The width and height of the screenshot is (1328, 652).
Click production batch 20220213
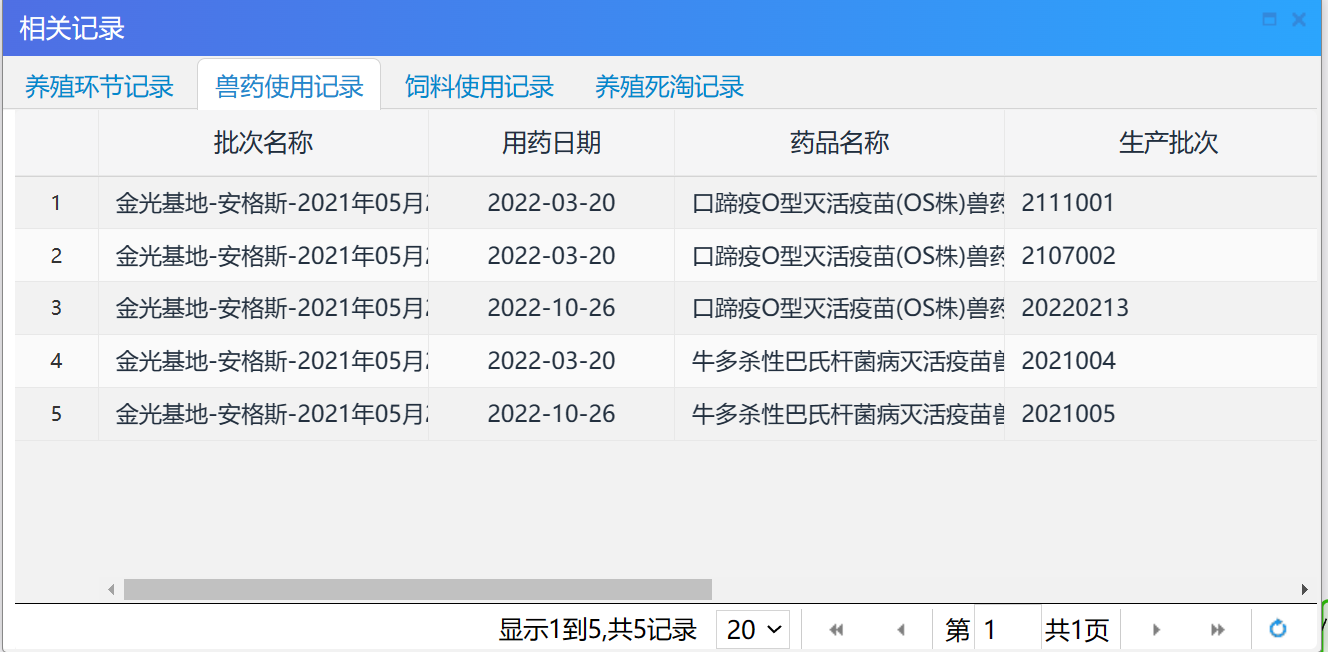click(x=1075, y=308)
